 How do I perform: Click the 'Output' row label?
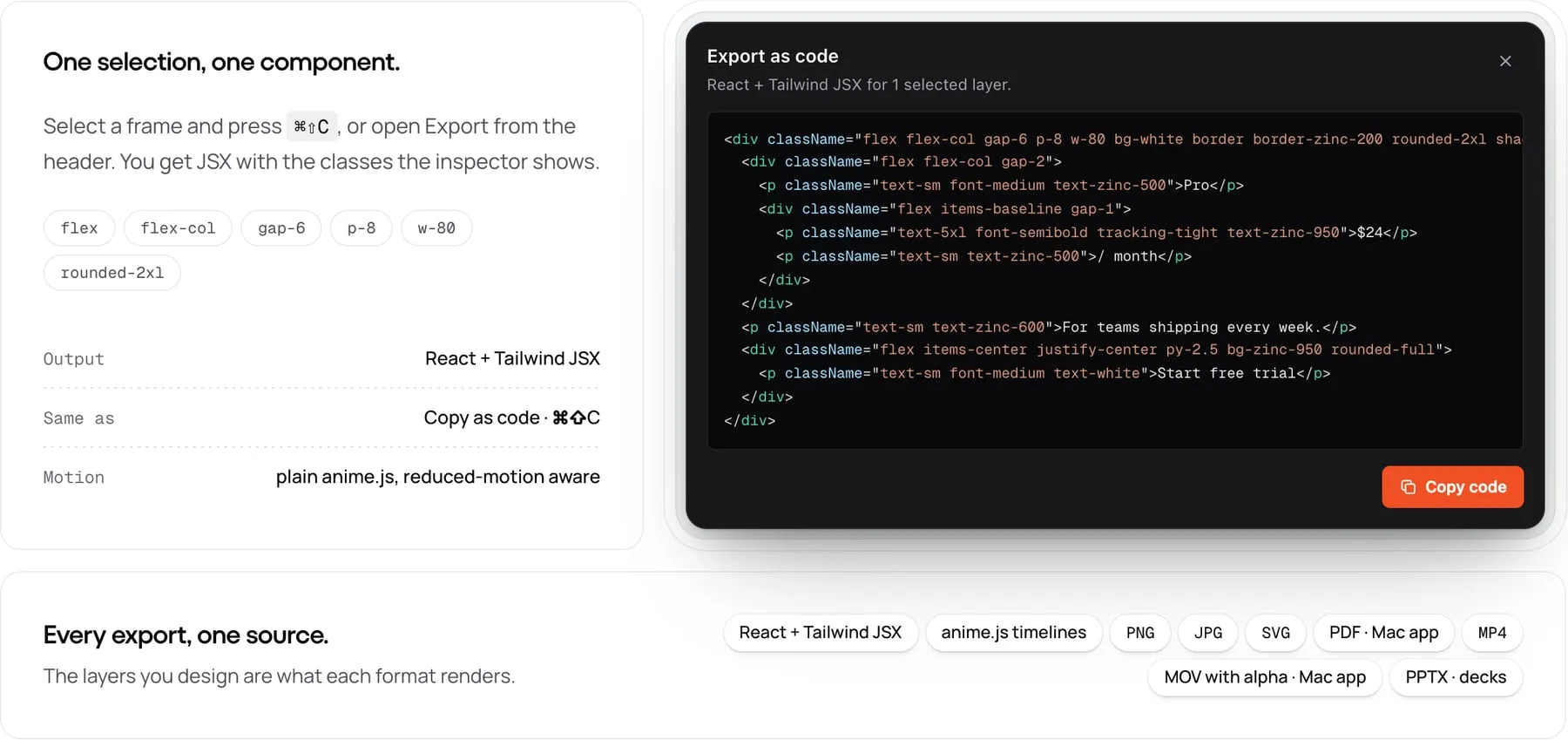point(74,359)
